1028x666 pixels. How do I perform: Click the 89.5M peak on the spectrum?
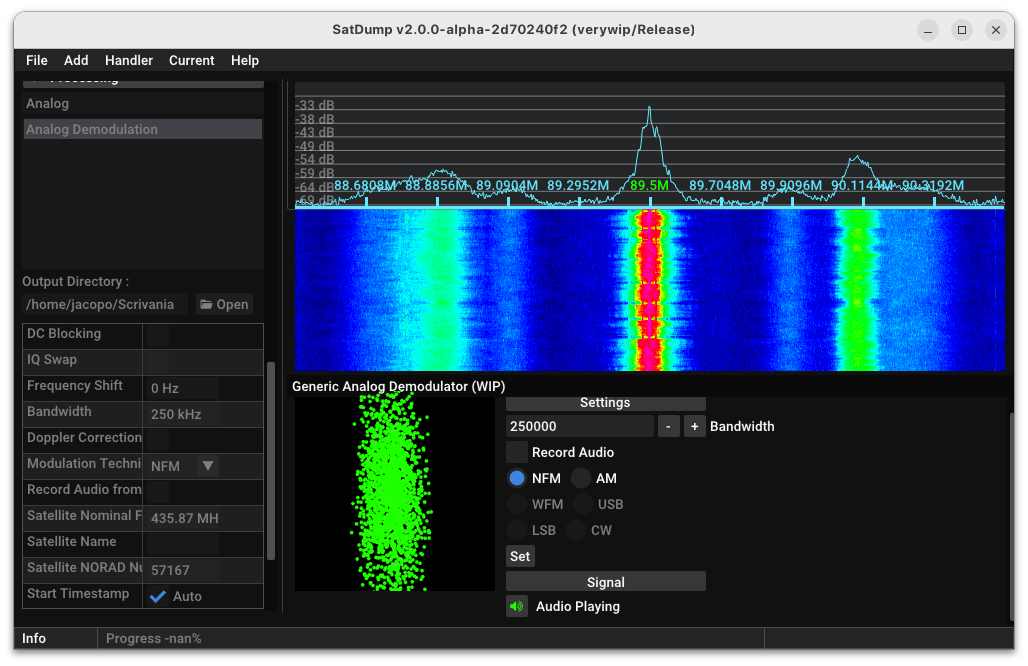tap(649, 110)
